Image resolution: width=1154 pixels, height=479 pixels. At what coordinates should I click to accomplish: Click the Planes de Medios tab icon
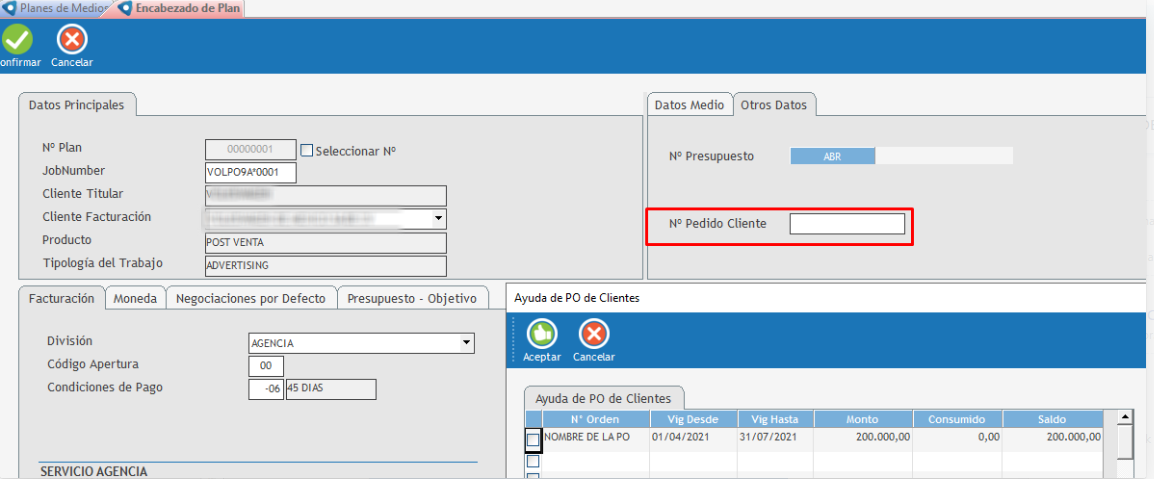tap(9, 8)
